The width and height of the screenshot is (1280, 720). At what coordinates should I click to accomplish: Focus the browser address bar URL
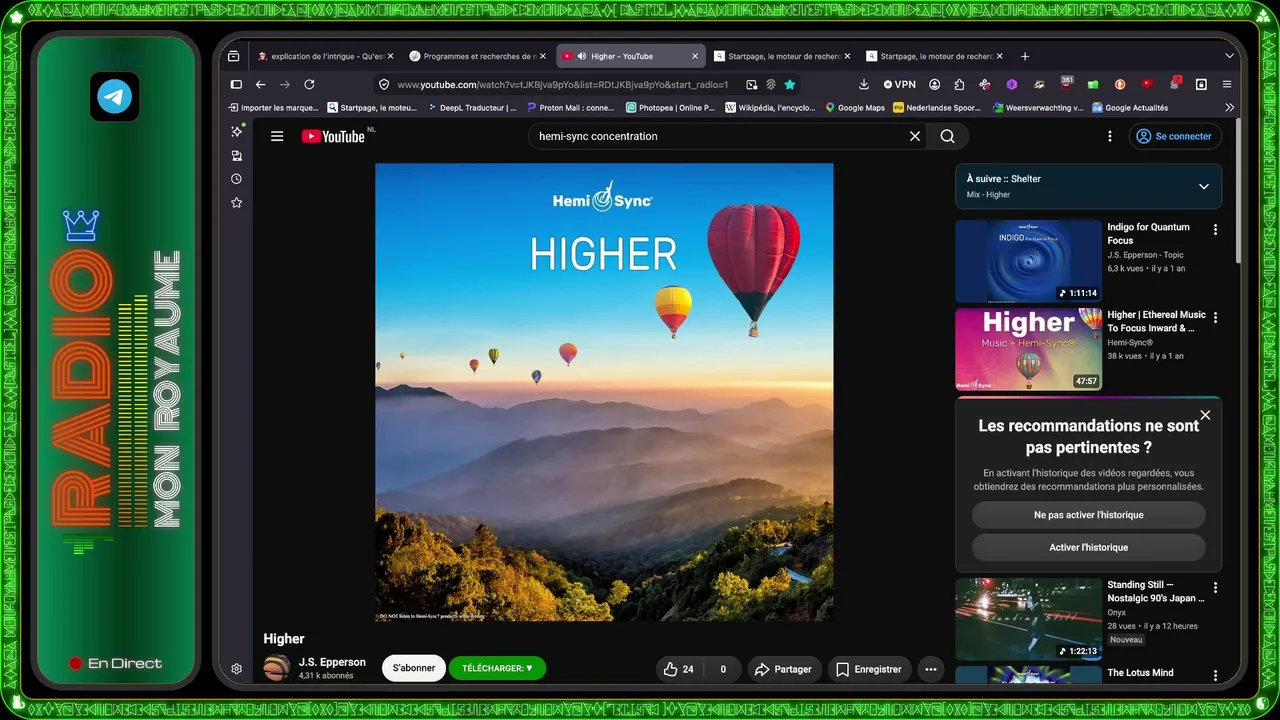coord(562,85)
